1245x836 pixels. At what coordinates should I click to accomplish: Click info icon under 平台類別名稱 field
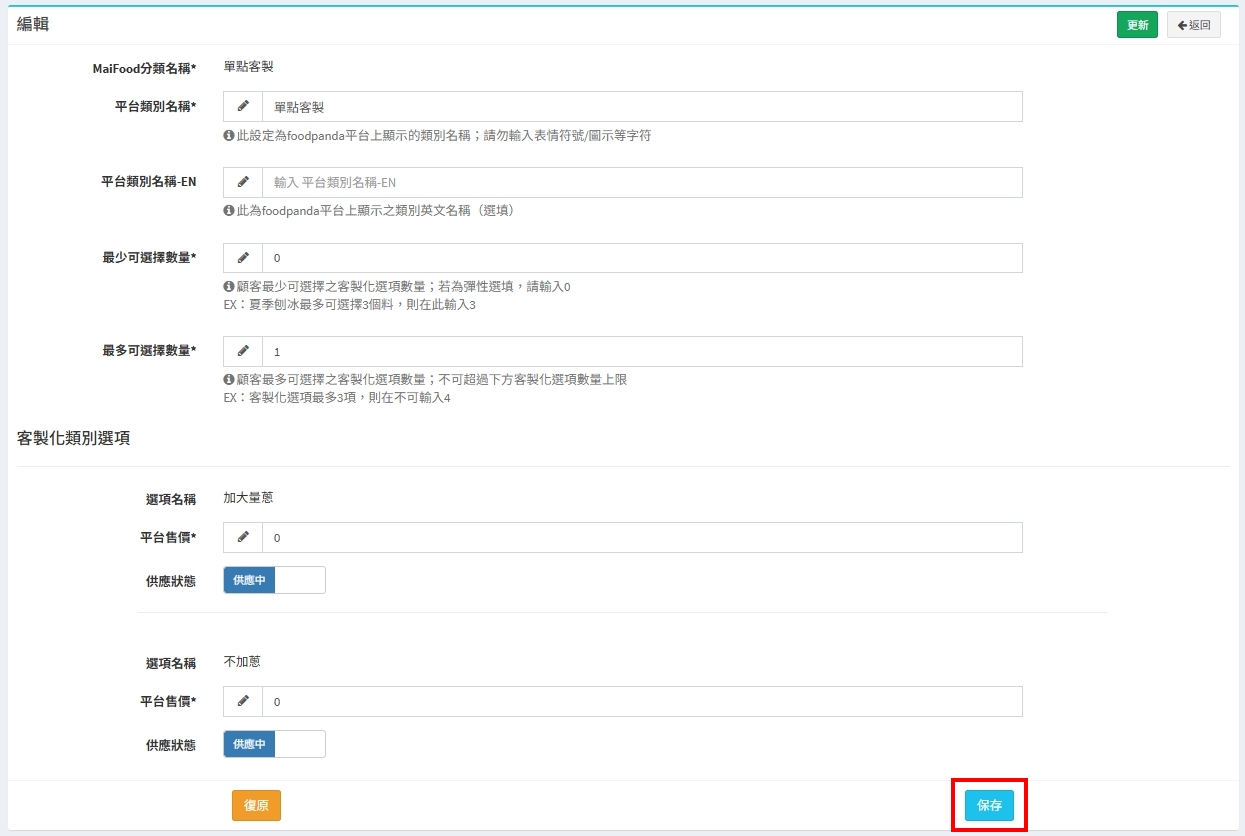click(229, 135)
